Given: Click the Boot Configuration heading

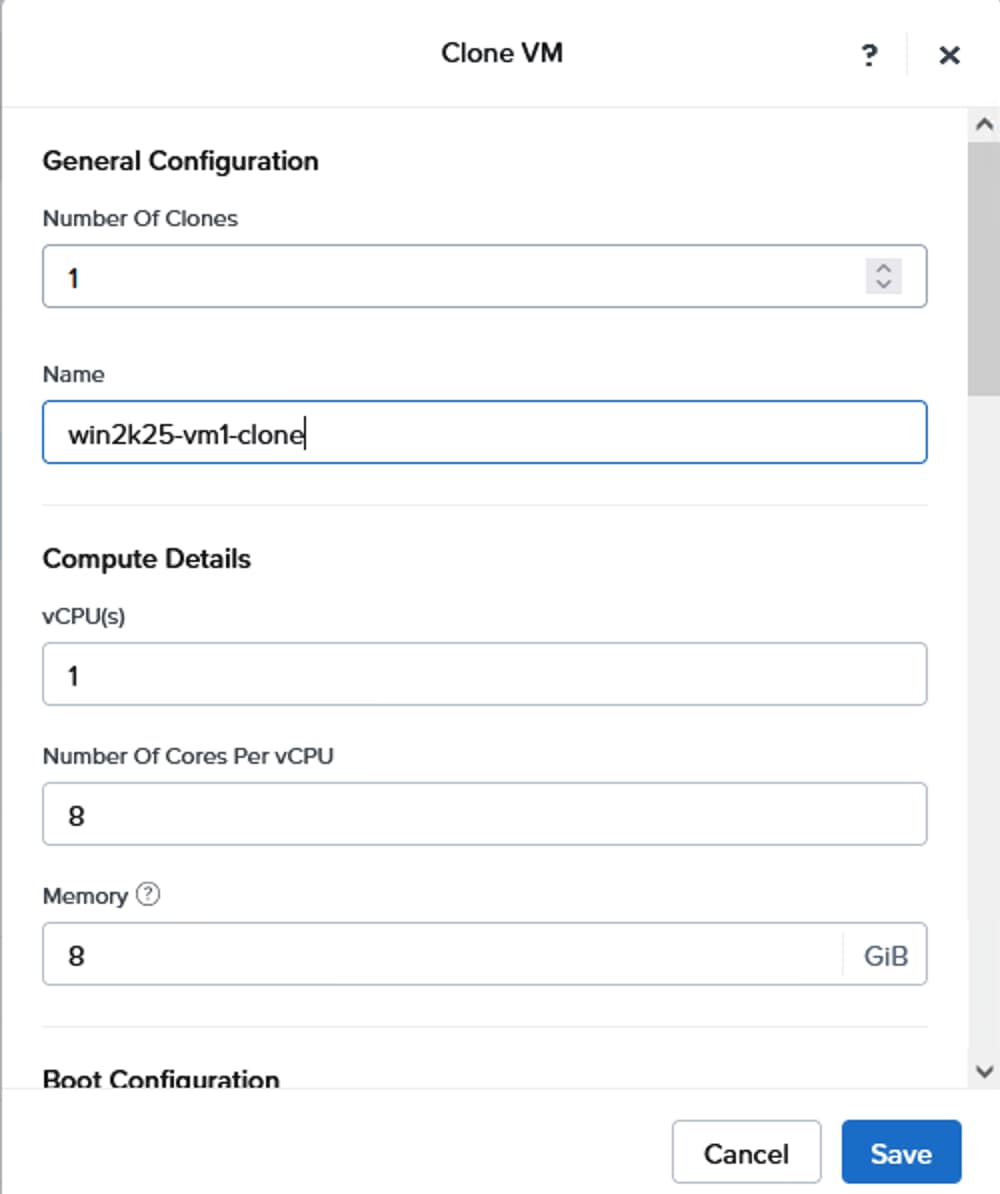Looking at the screenshot, I should click(x=160, y=1078).
